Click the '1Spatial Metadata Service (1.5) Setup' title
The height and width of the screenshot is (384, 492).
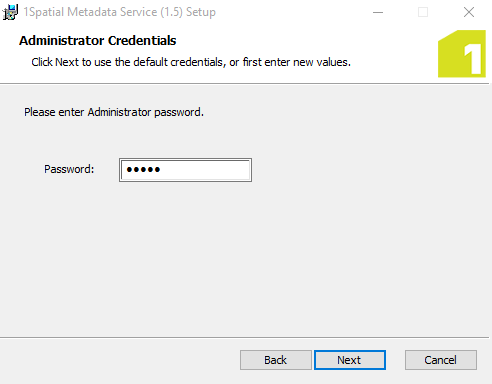pyautogui.click(x=120, y=12)
